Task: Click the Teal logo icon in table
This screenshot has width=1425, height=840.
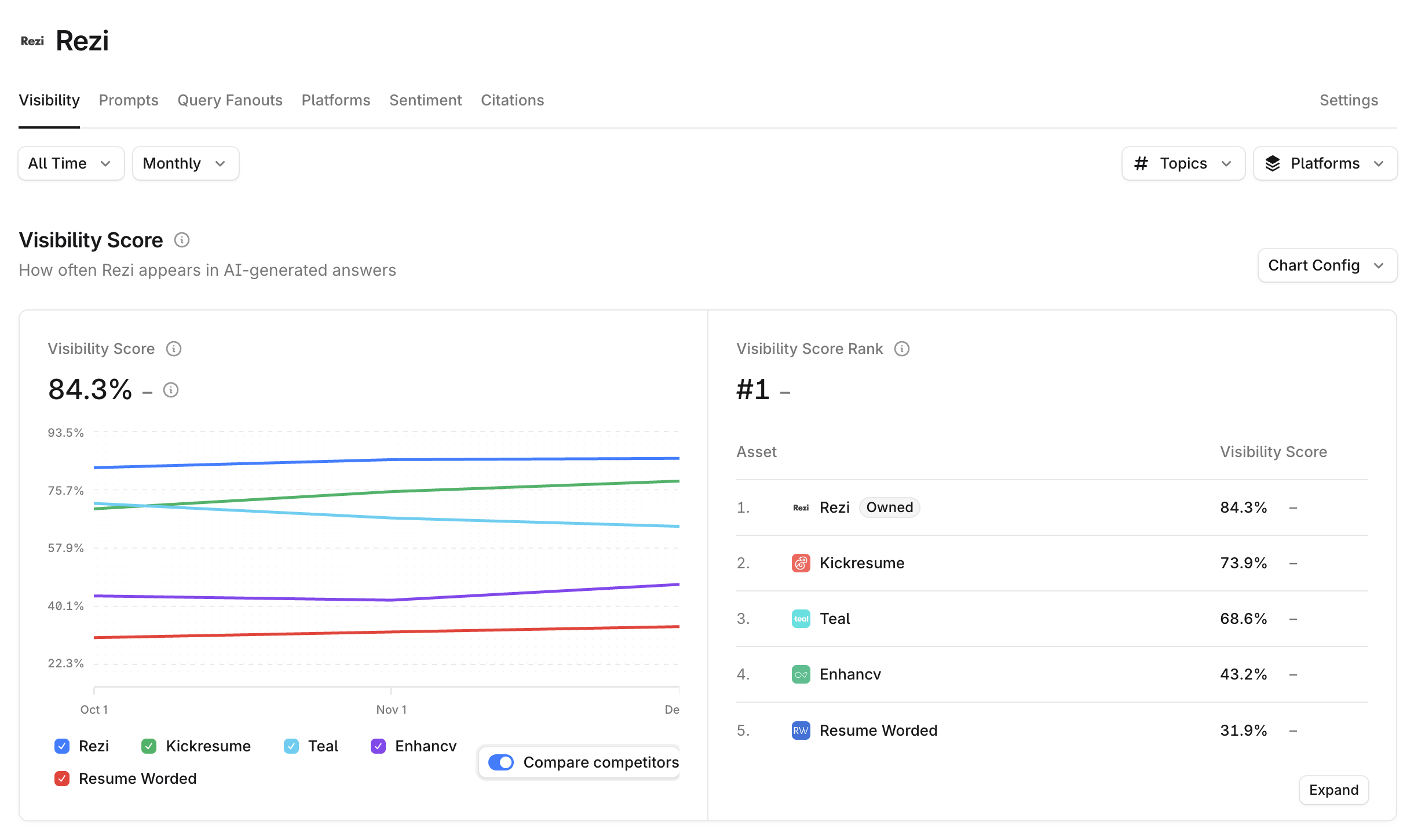Action: point(801,619)
